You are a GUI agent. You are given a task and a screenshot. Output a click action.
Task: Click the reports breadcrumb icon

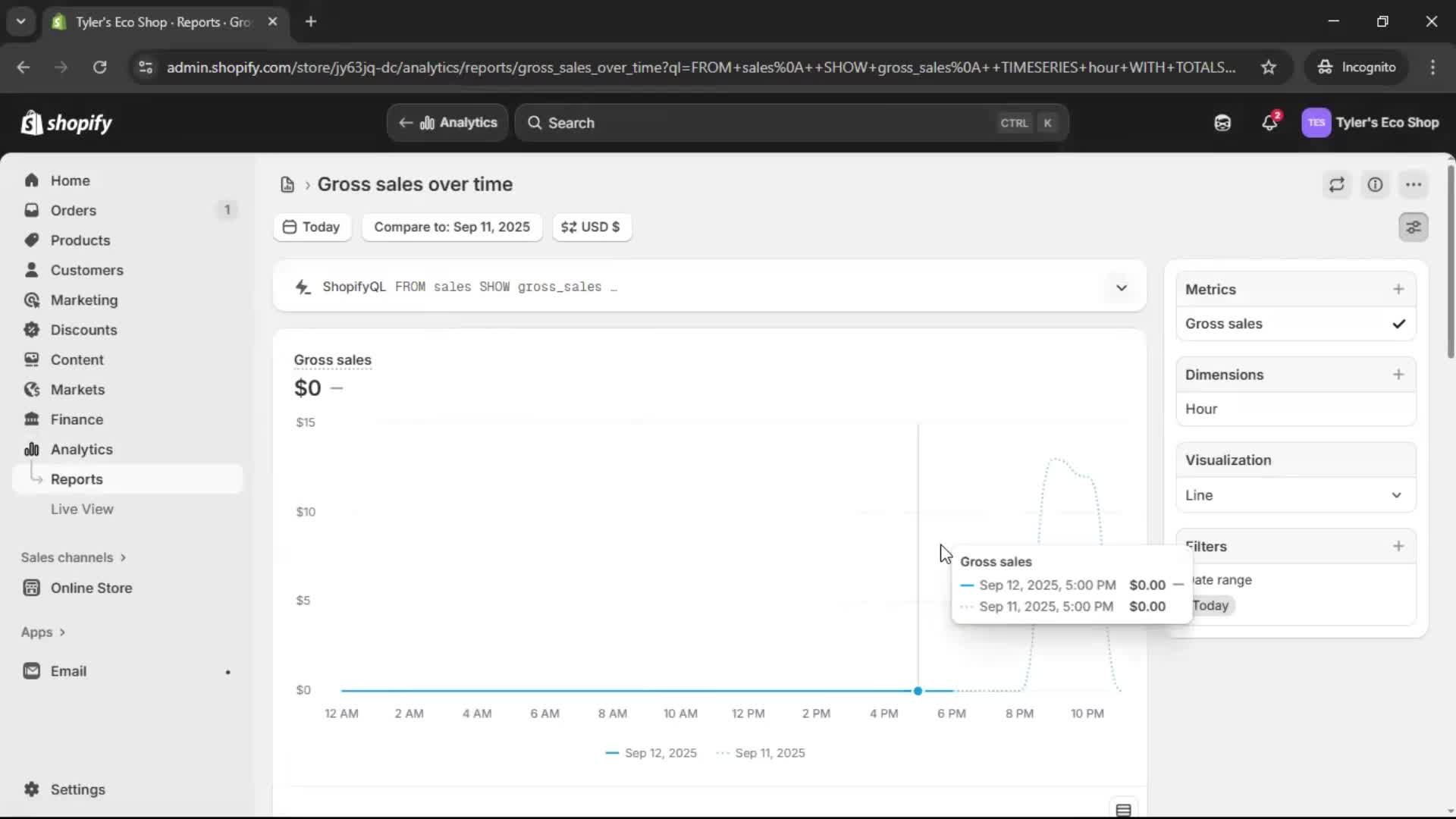(x=287, y=184)
